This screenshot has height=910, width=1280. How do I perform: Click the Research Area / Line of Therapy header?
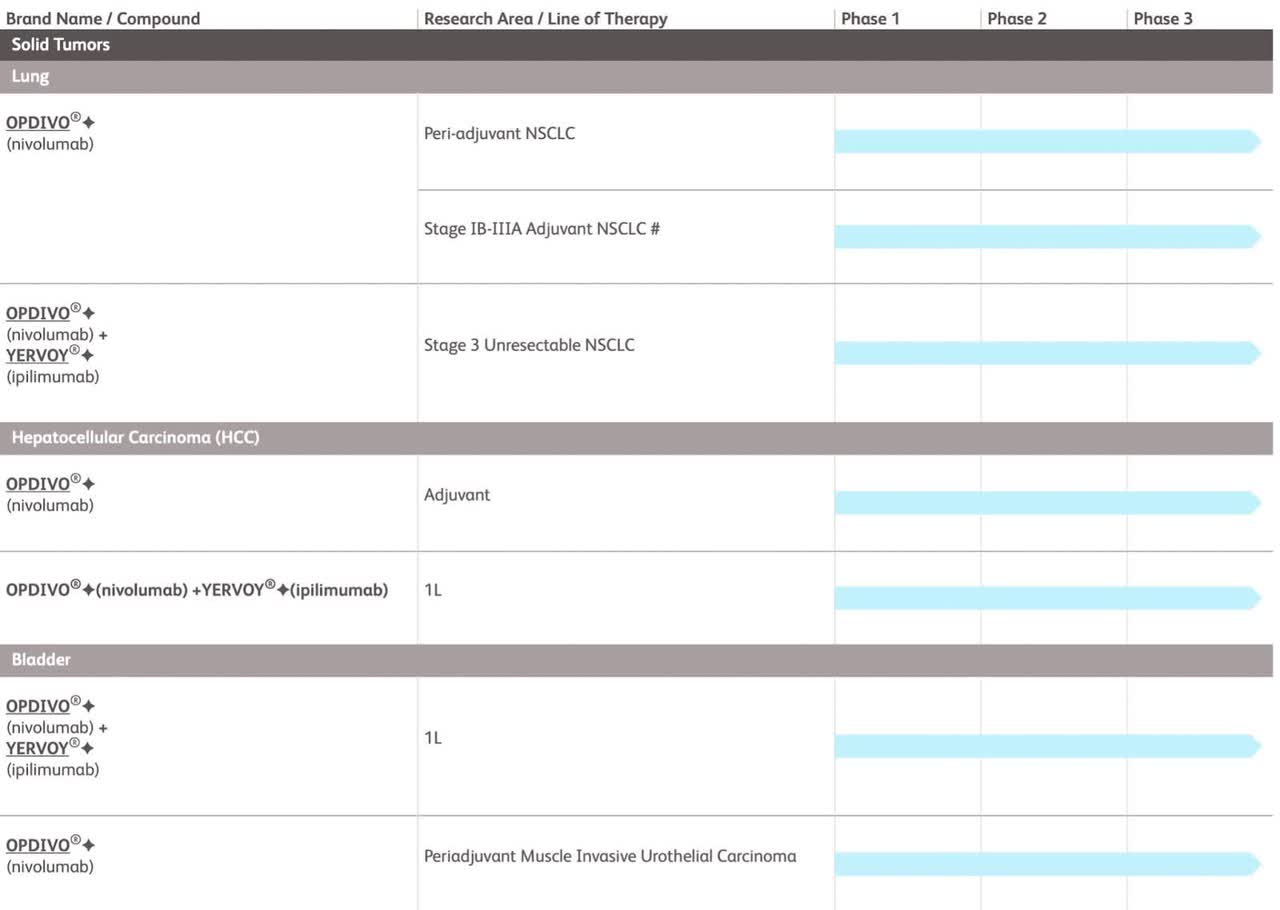tap(545, 18)
